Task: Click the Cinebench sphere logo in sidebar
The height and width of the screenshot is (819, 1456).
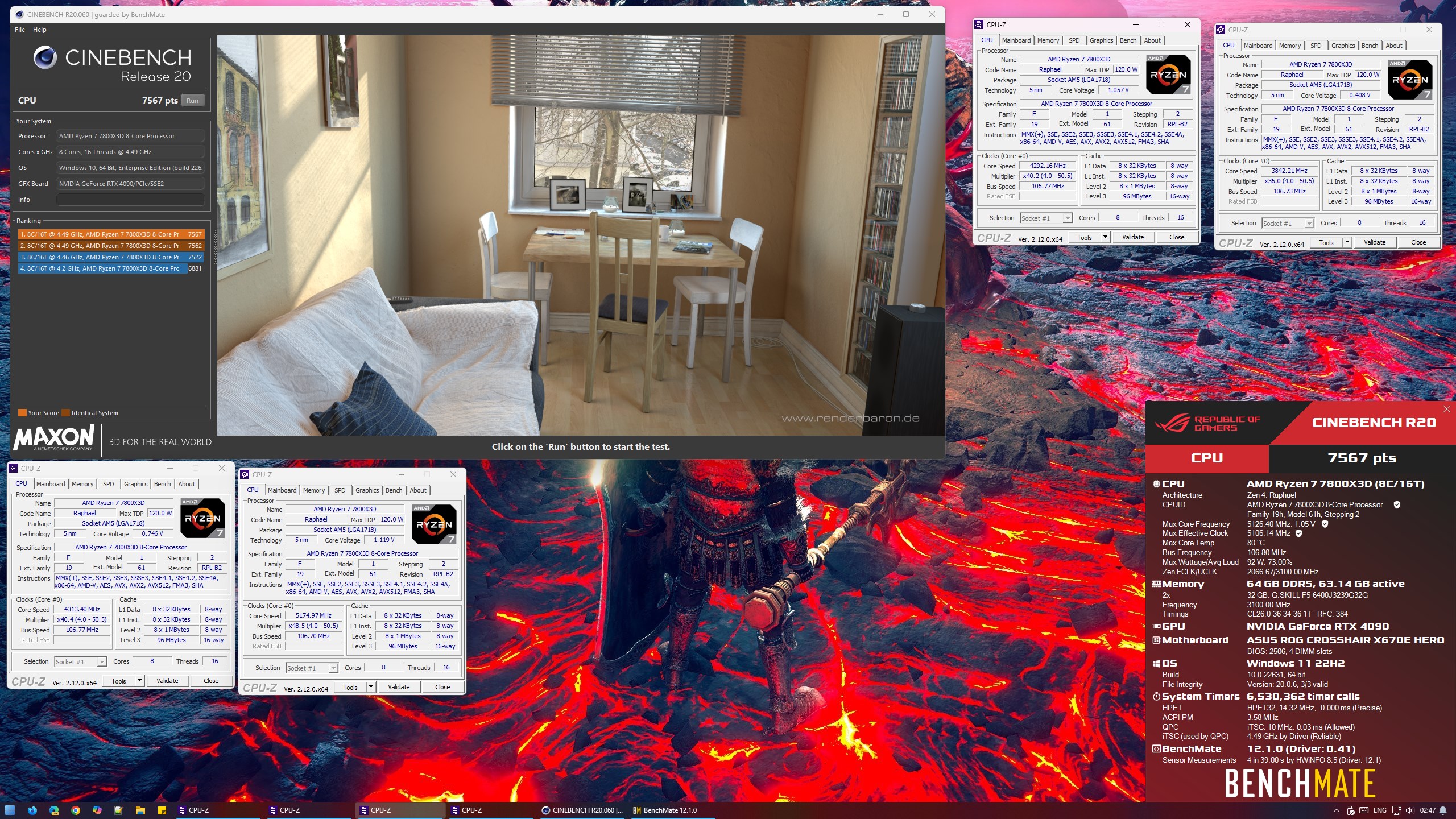Action: pos(45,57)
